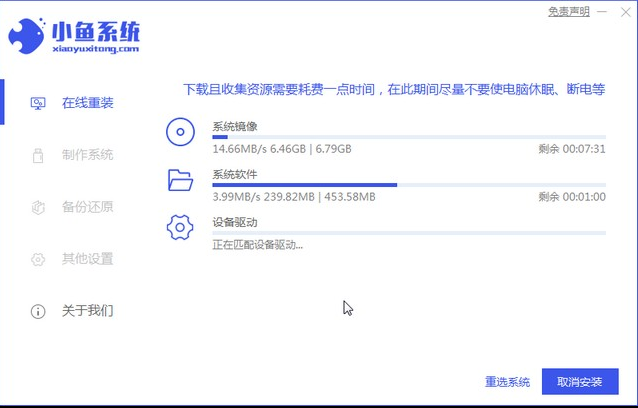Click the 剩余 00:01:00 remaining time
Image resolution: width=638 pixels, height=408 pixels.
[572, 197]
